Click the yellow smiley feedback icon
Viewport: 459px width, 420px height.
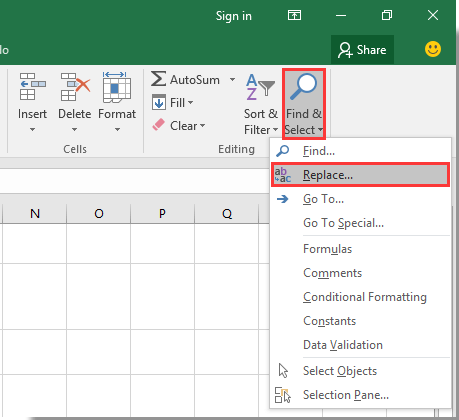pyautogui.click(x=433, y=49)
